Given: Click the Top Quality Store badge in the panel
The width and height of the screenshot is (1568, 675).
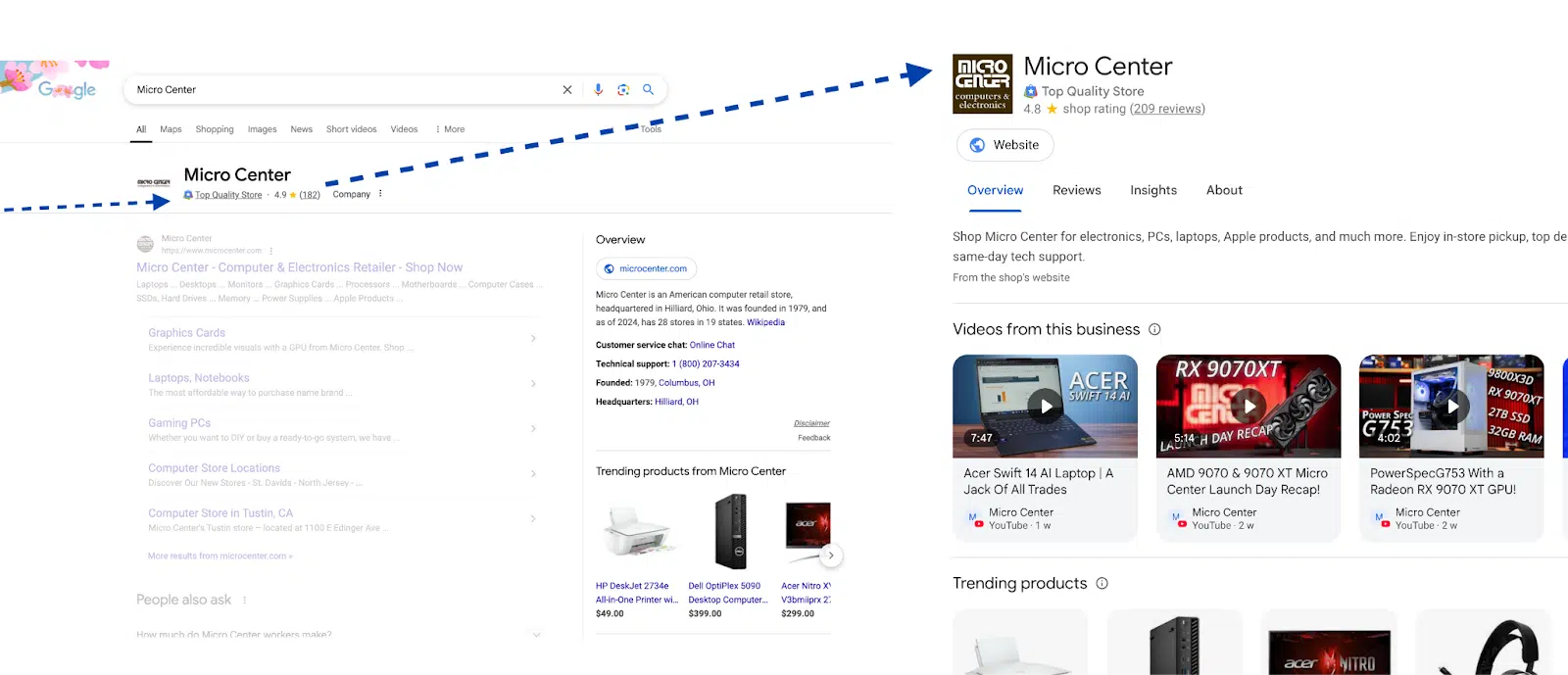Looking at the screenshot, I should pyautogui.click(x=1084, y=91).
